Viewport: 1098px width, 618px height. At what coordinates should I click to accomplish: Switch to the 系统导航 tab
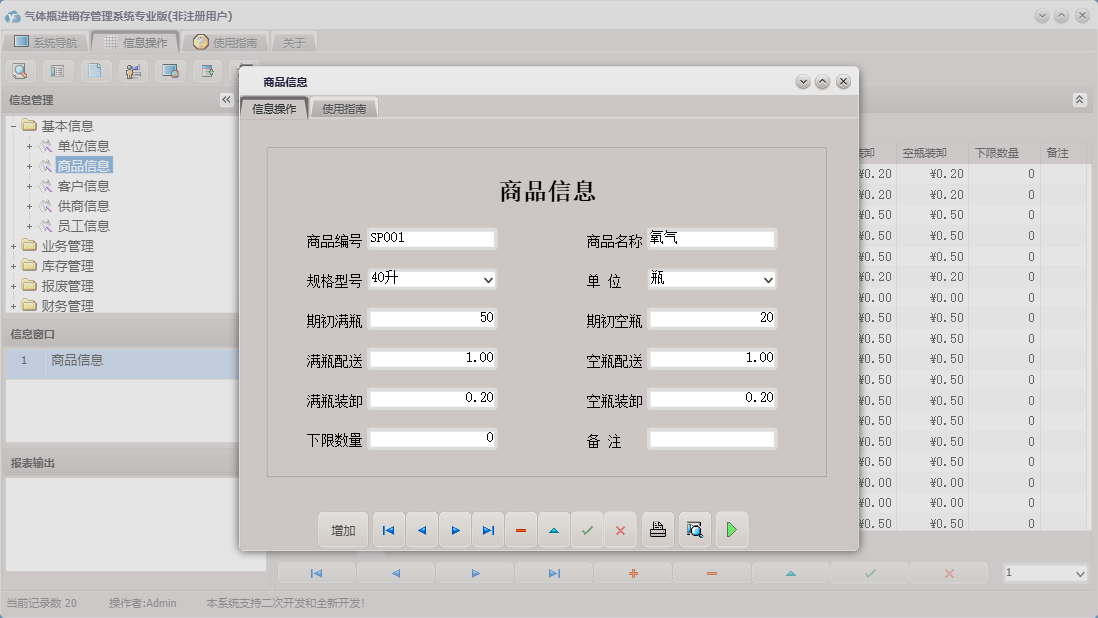(x=45, y=42)
